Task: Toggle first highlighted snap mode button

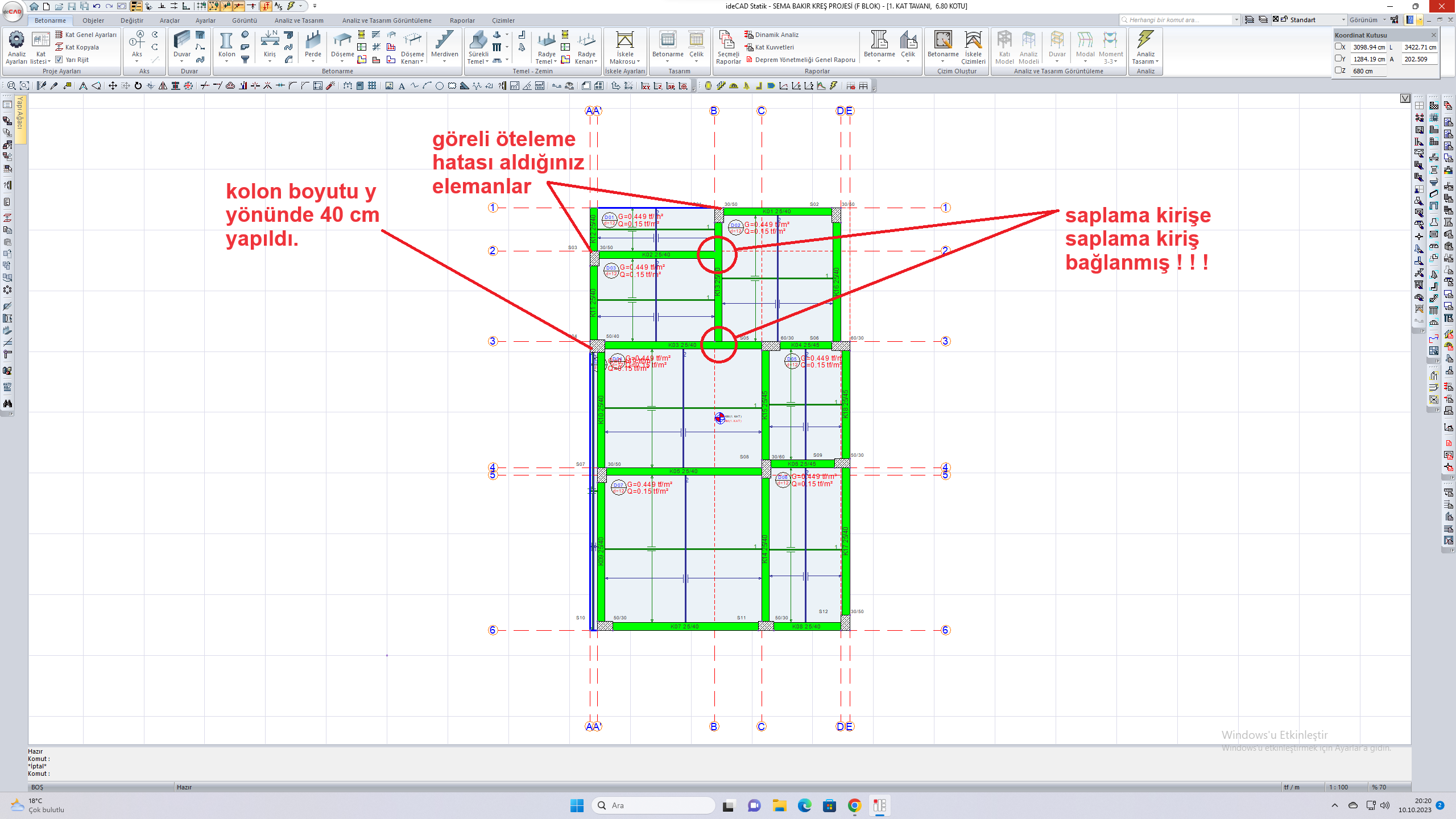Action: [x=213, y=6]
